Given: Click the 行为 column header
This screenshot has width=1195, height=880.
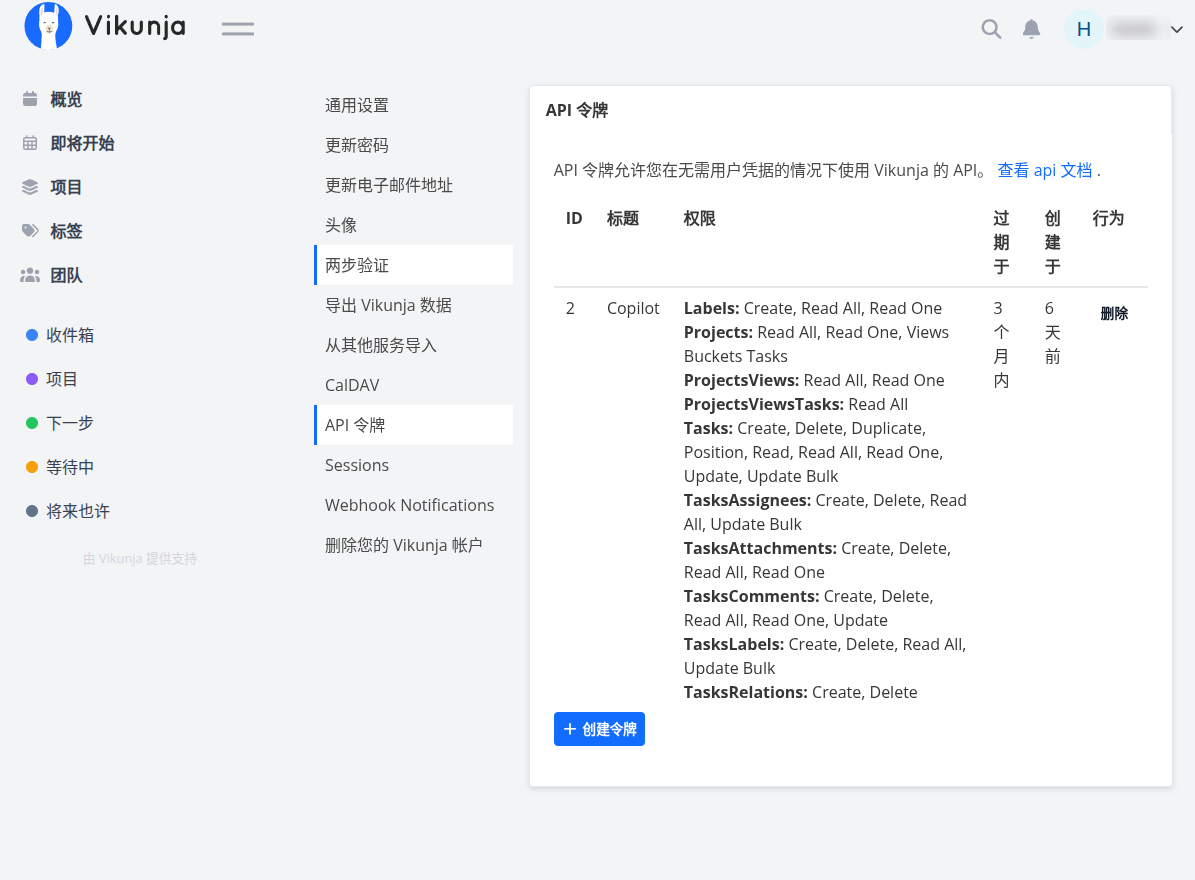Looking at the screenshot, I should [x=1108, y=219].
